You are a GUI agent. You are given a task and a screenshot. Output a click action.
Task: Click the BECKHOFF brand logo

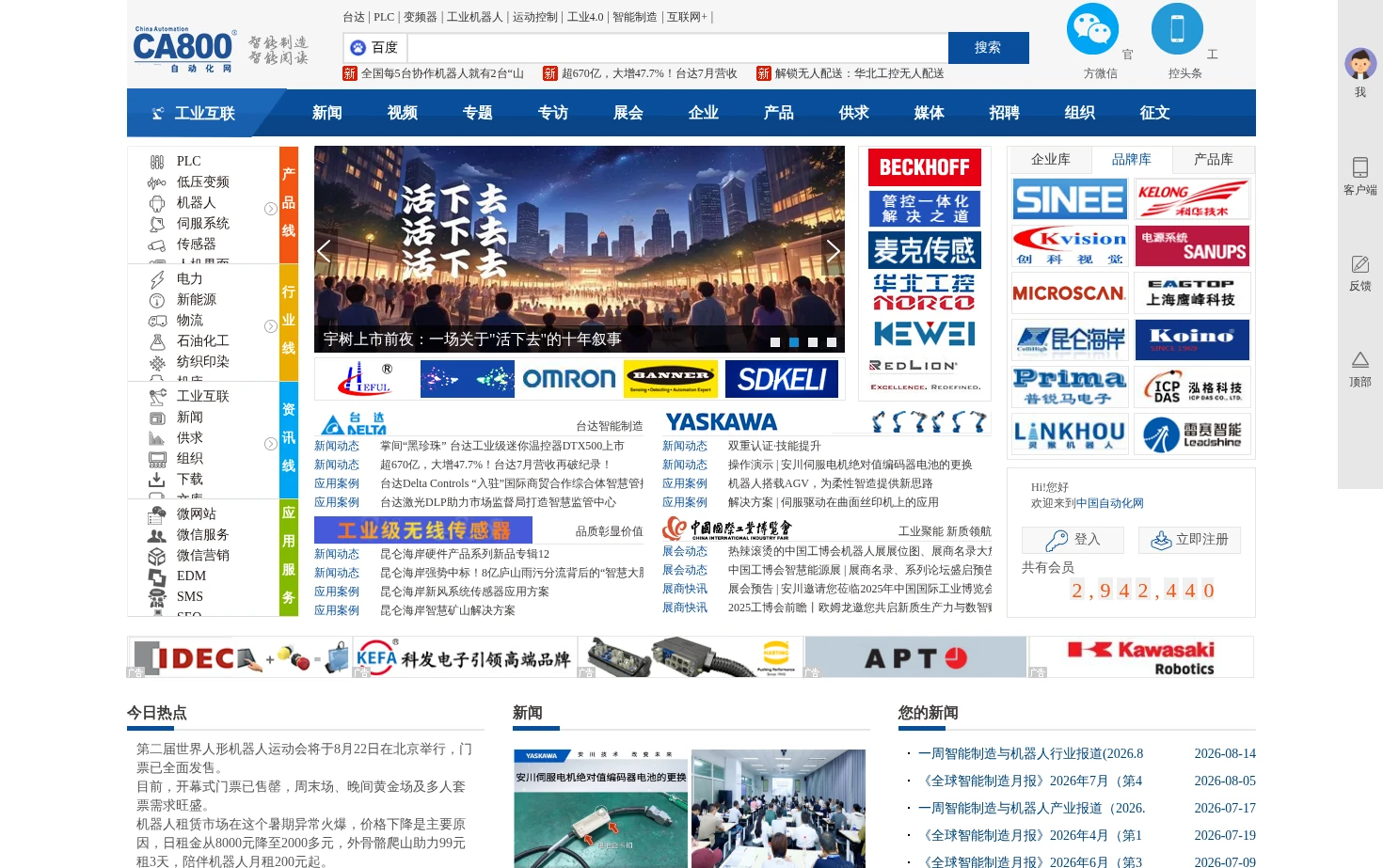tap(924, 167)
